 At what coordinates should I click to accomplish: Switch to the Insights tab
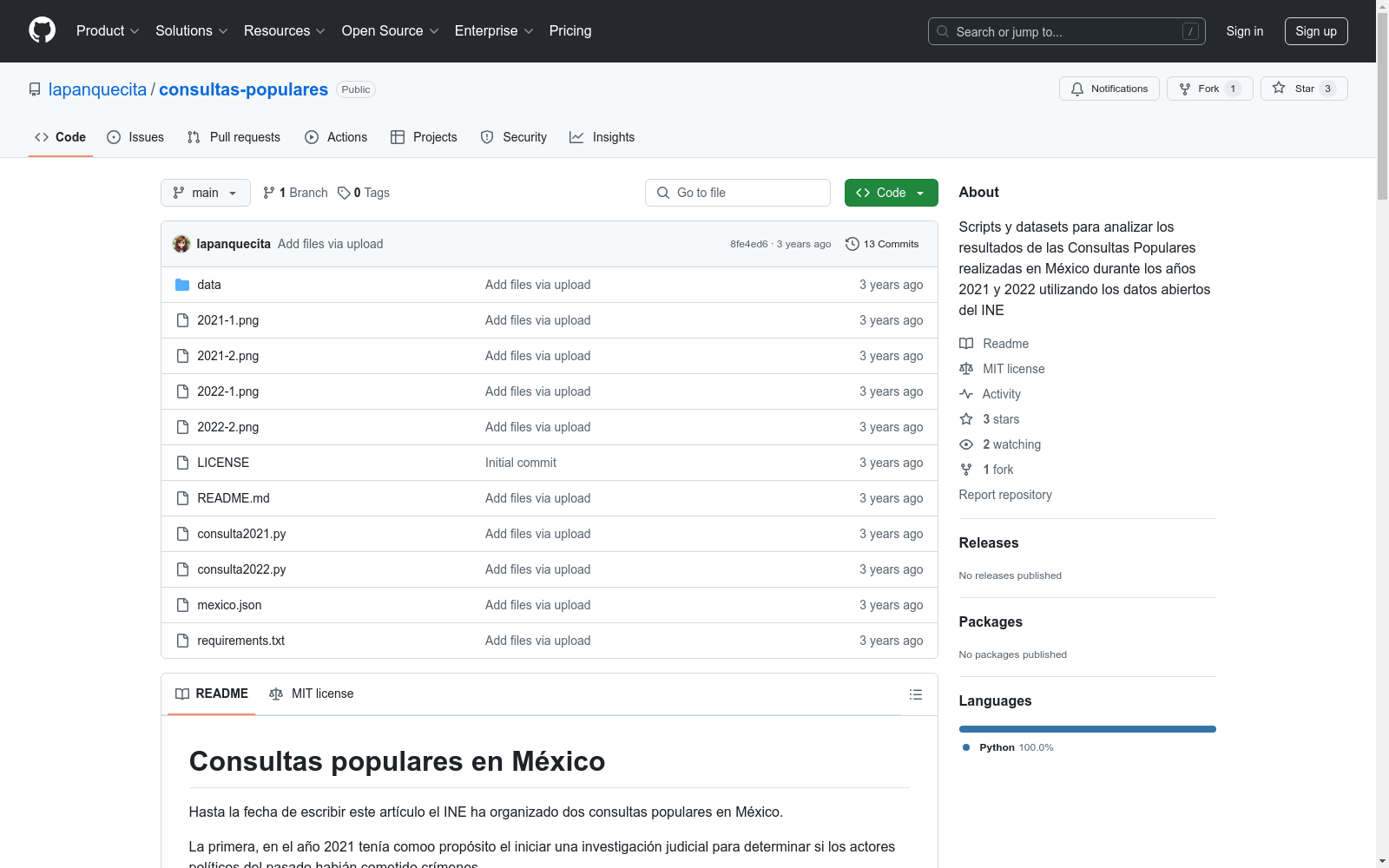pos(602,137)
